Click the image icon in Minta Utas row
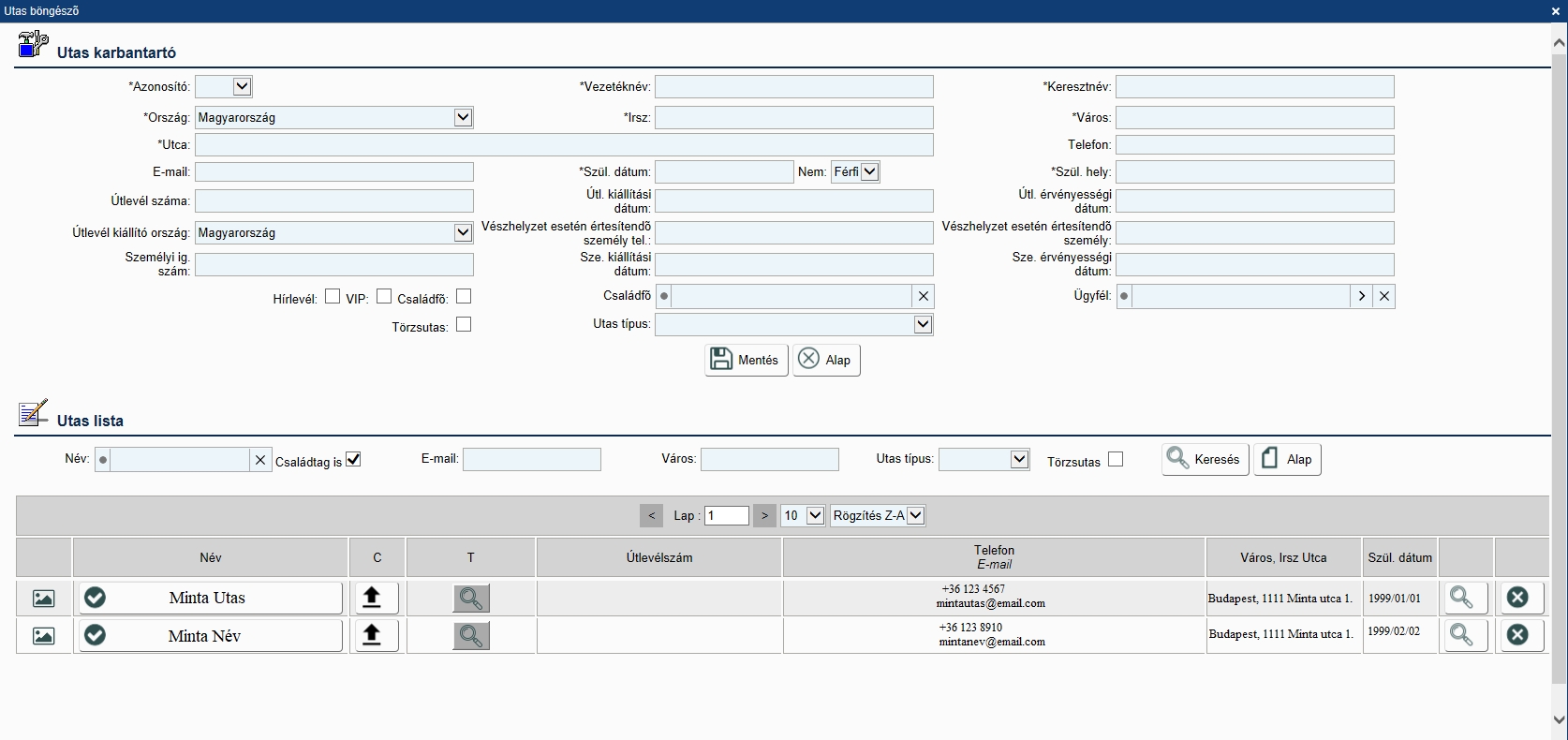The height and width of the screenshot is (740, 1568). [43, 599]
